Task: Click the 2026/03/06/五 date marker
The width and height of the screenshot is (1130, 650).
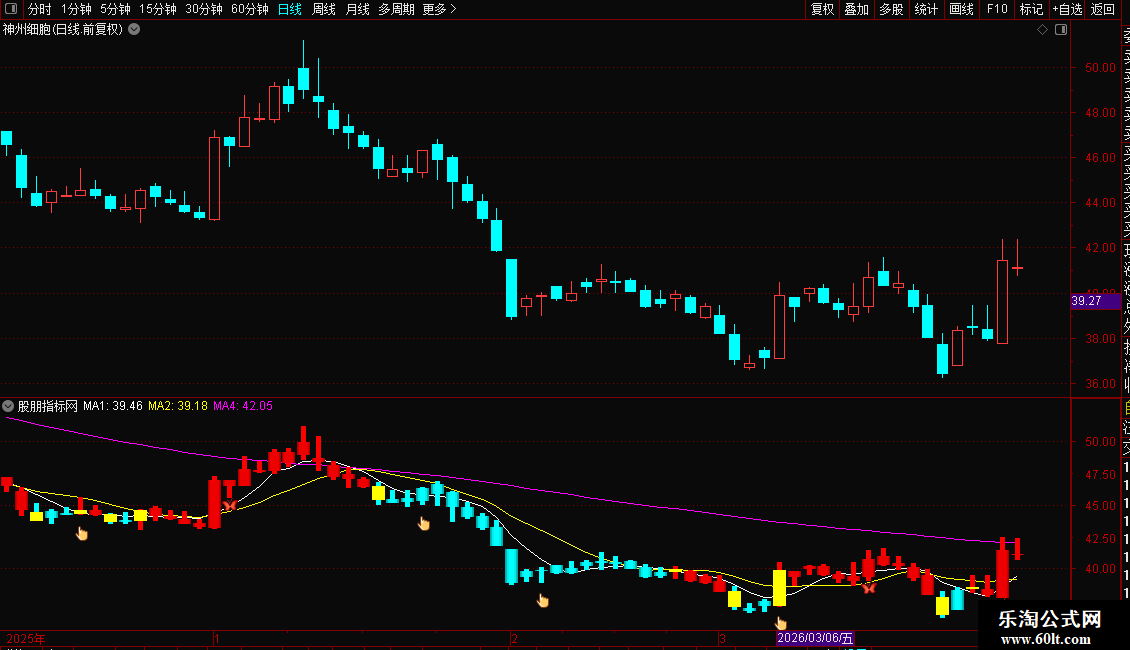Action: [815, 638]
